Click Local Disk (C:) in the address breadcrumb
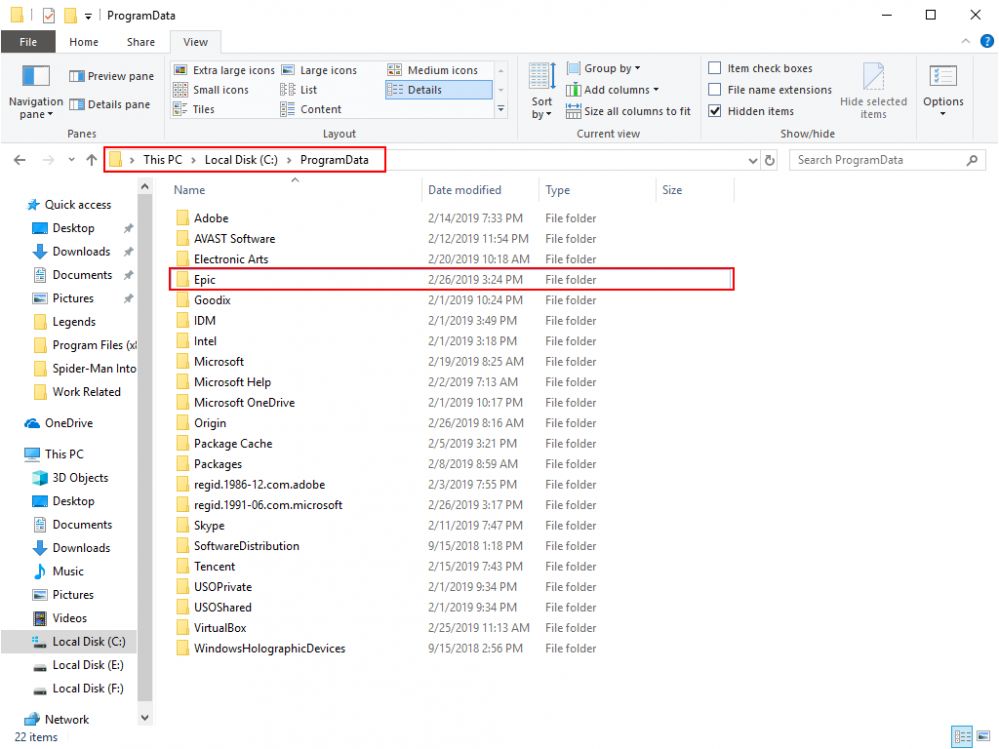Viewport: 999px width, 749px height. pyautogui.click(x=241, y=160)
